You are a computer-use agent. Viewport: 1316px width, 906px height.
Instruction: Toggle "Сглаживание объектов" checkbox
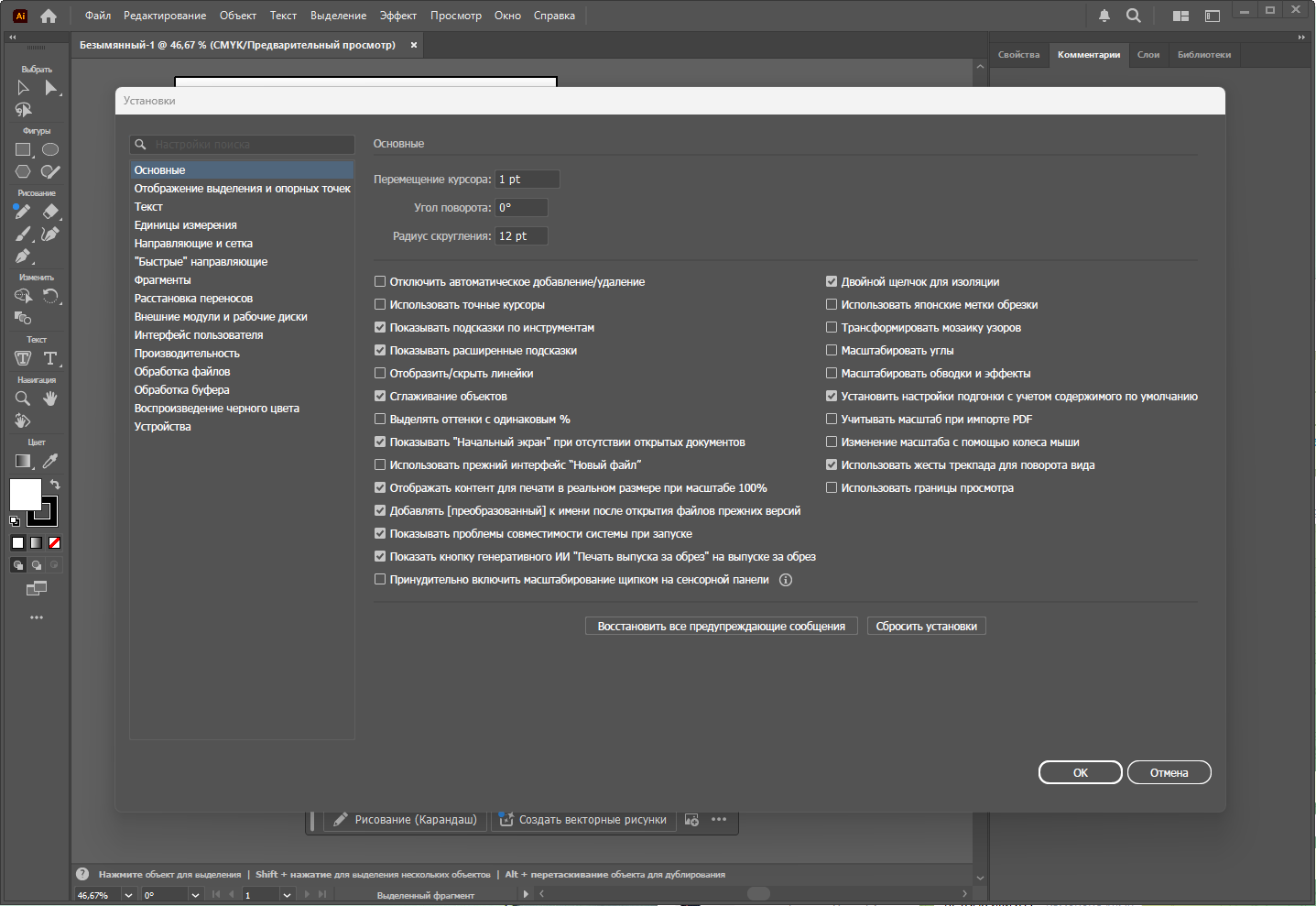380,397
